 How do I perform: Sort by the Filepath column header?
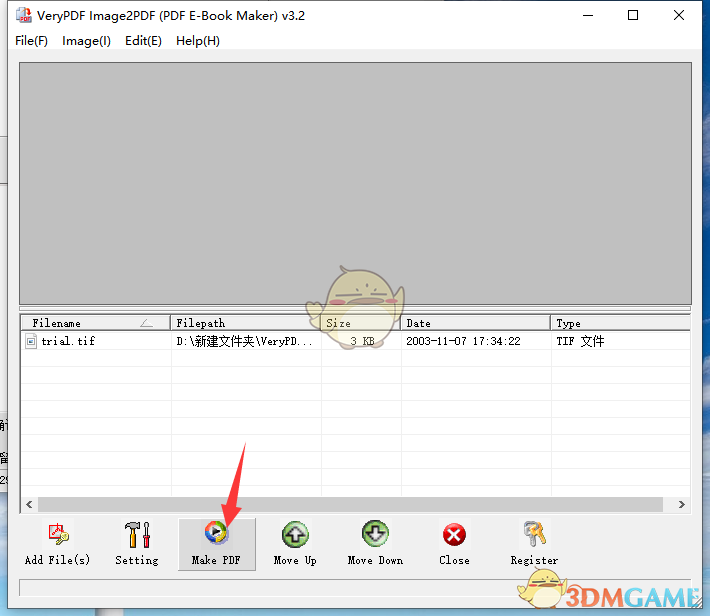pos(245,323)
